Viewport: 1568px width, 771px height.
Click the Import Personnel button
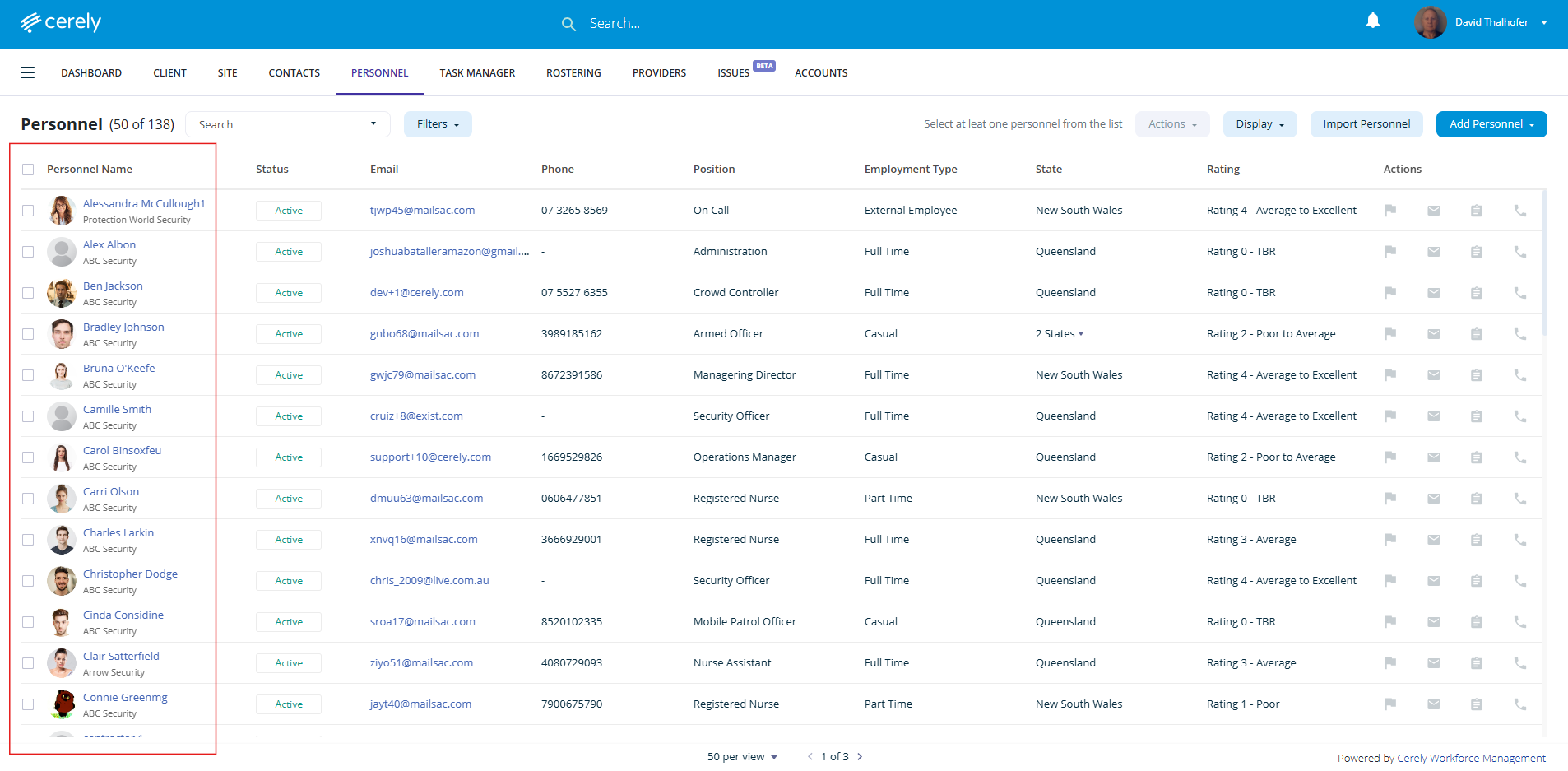pyautogui.click(x=1366, y=124)
